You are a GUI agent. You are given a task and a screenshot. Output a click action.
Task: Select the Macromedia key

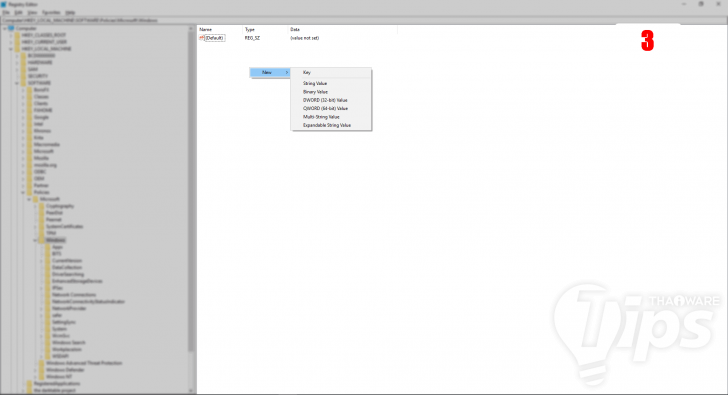point(46,144)
